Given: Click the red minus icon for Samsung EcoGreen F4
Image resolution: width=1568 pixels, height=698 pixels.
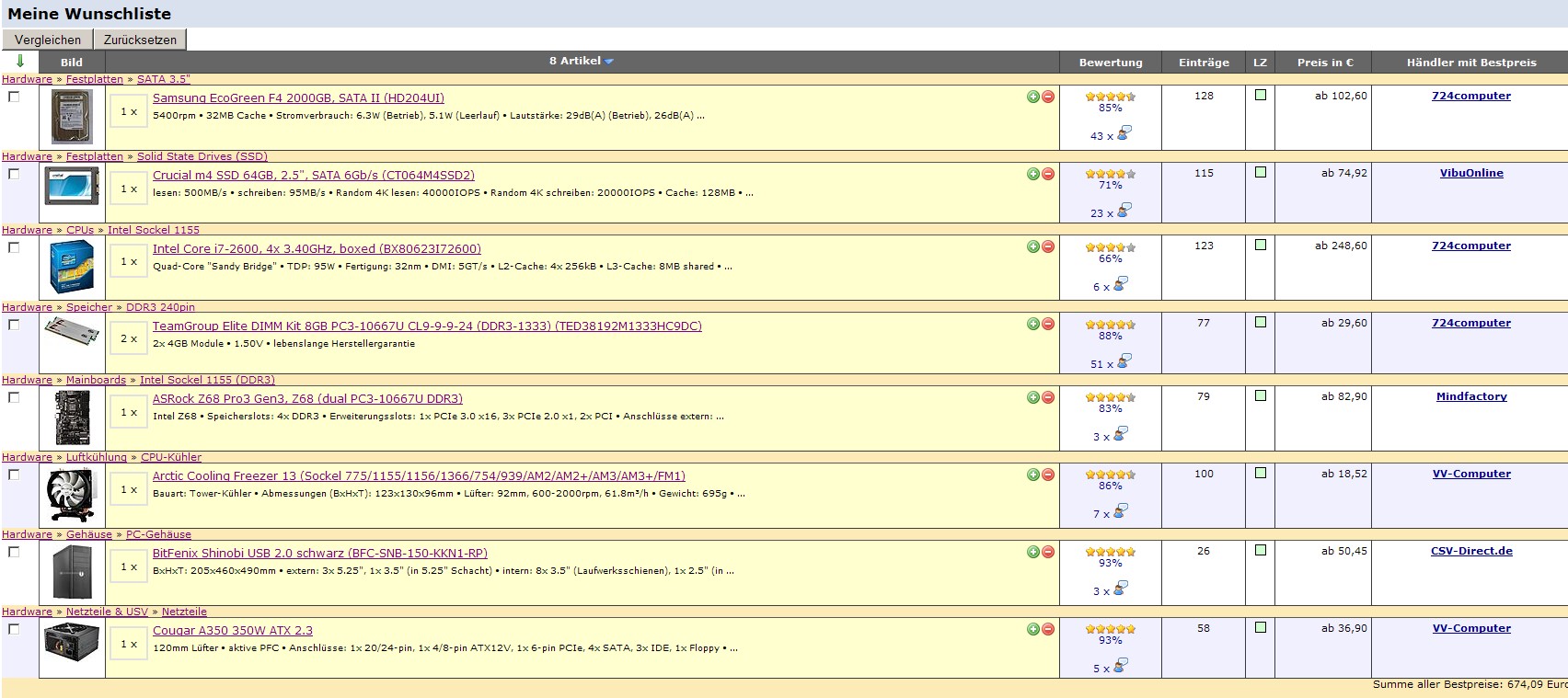Looking at the screenshot, I should point(1048,97).
